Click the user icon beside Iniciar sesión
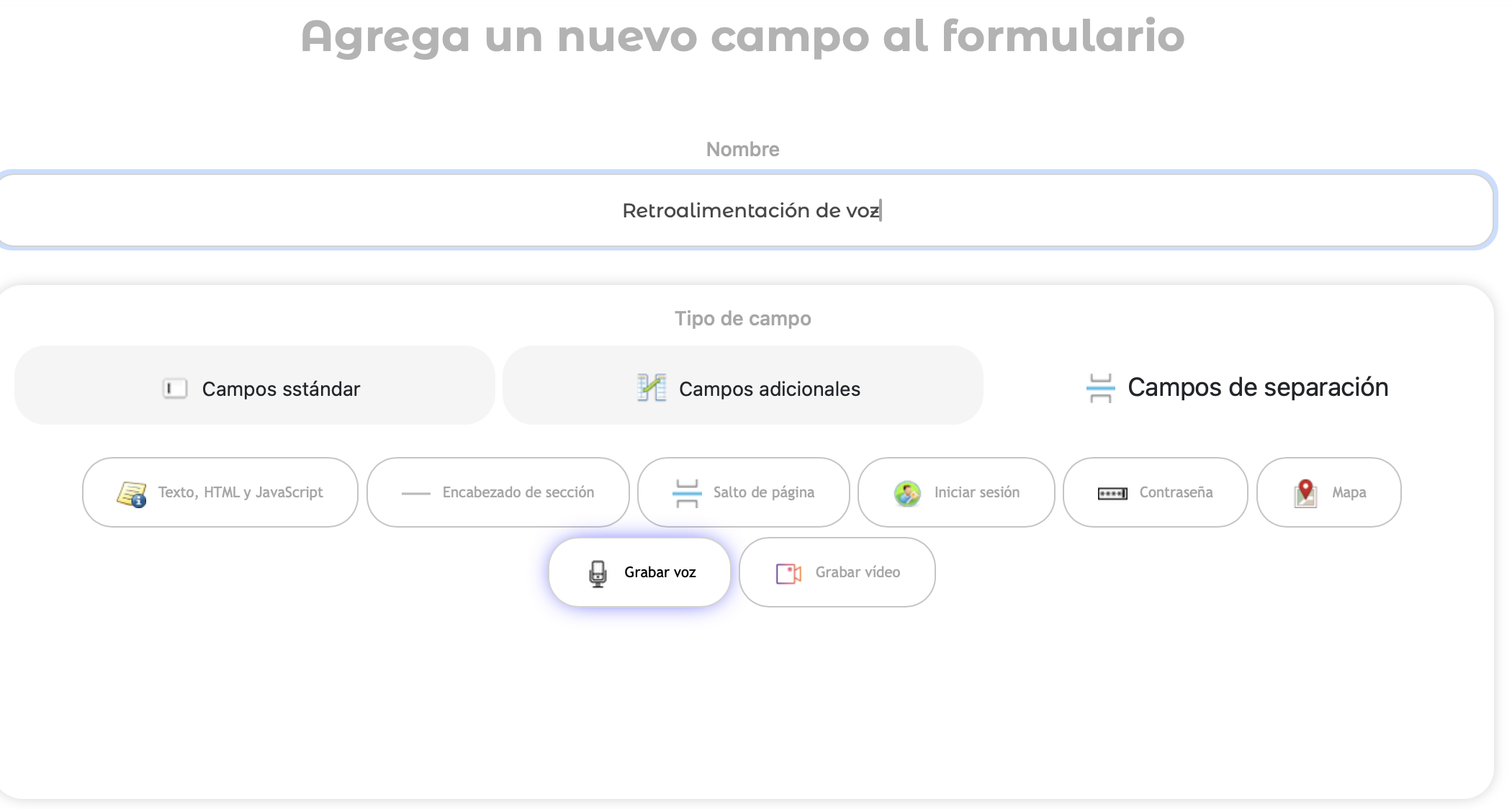Viewport: 1512px width, 809px height. pyautogui.click(x=907, y=493)
